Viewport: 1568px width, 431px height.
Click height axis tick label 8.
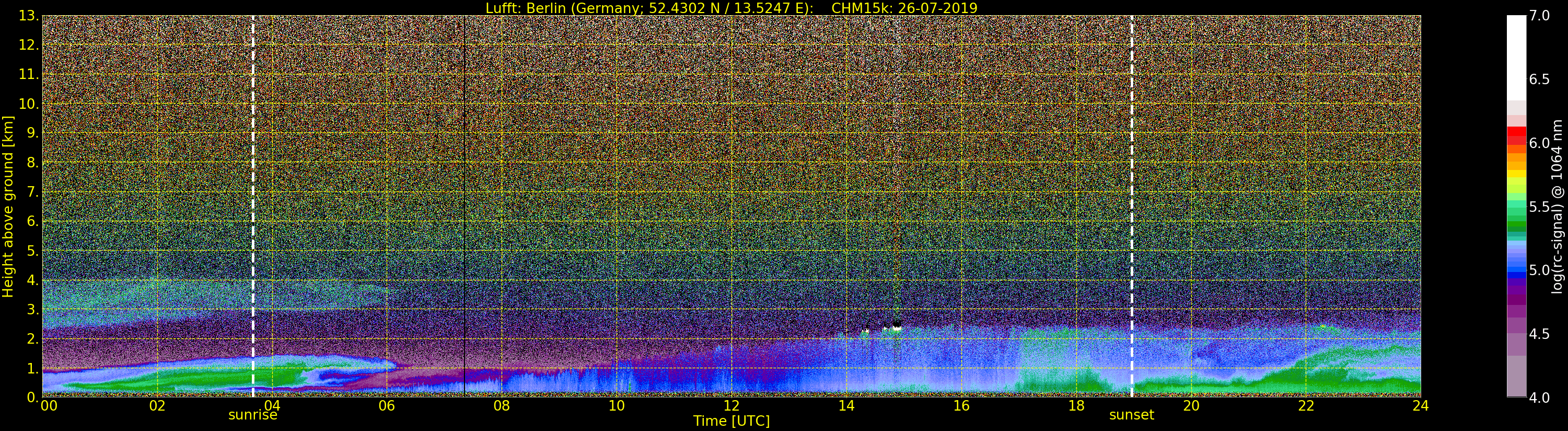33,163
